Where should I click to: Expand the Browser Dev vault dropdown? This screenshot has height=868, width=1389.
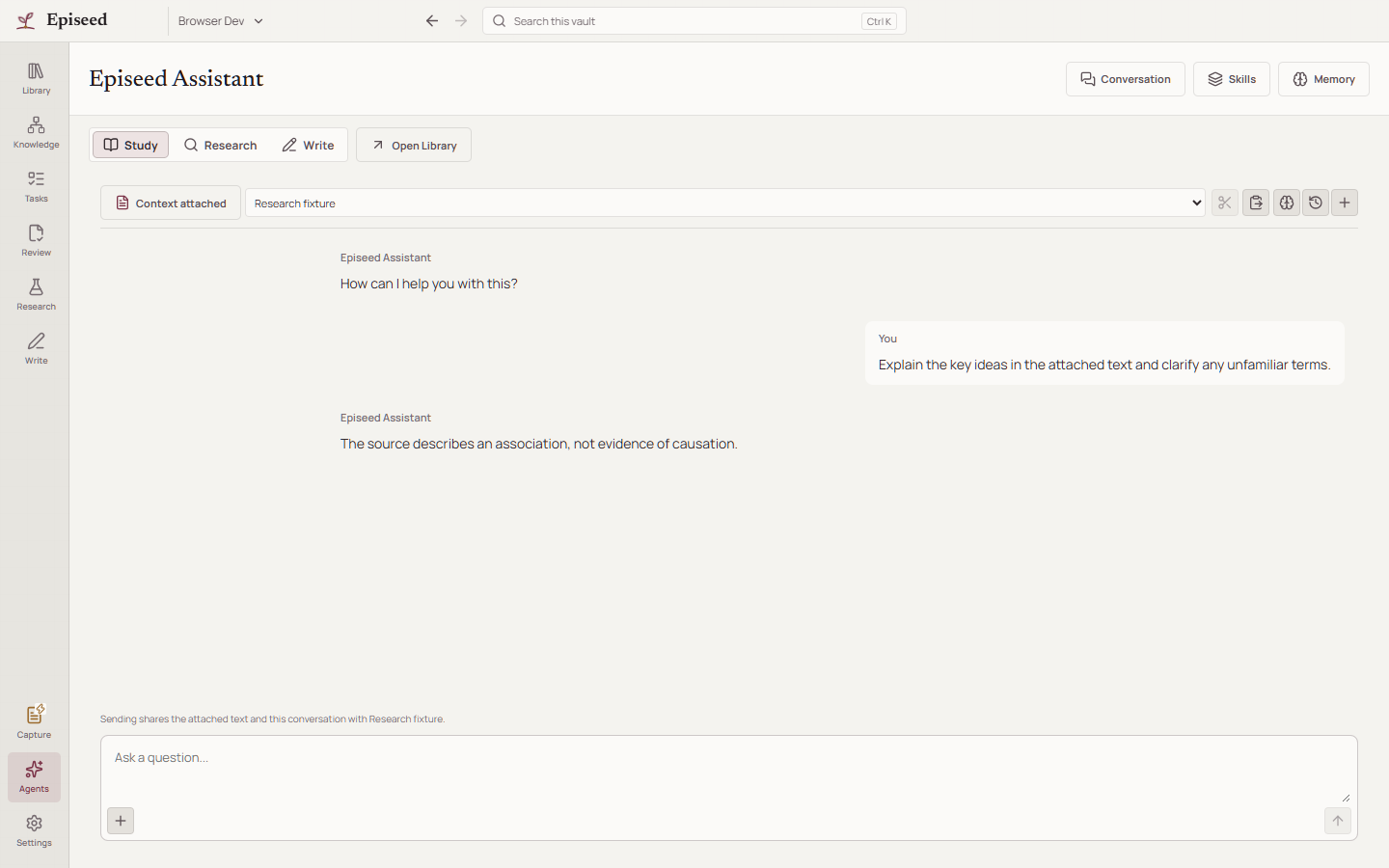(x=221, y=21)
